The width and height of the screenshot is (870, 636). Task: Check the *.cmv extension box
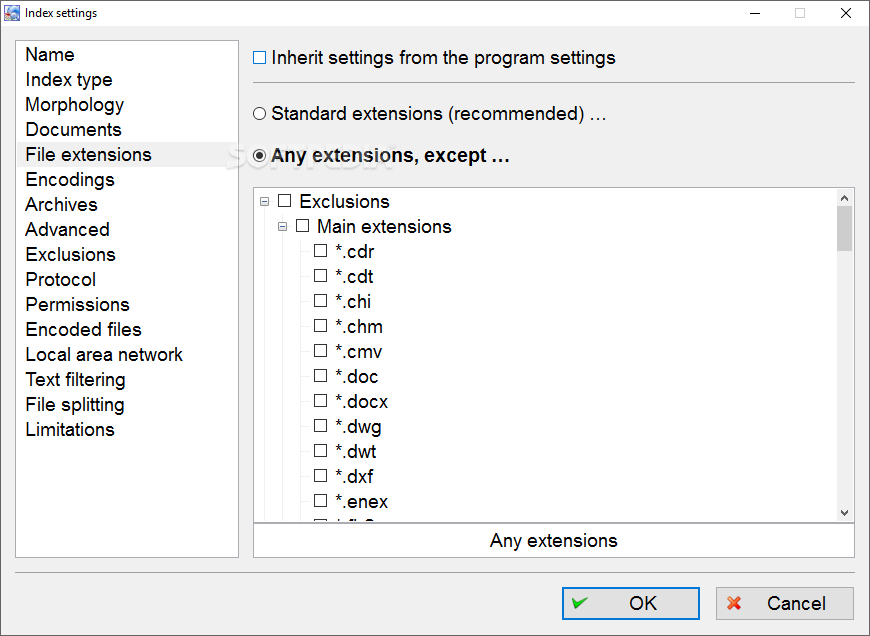click(x=321, y=351)
